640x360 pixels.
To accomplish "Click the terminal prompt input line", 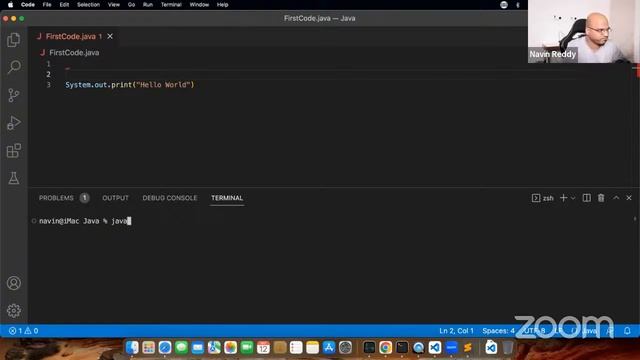I will [85, 221].
